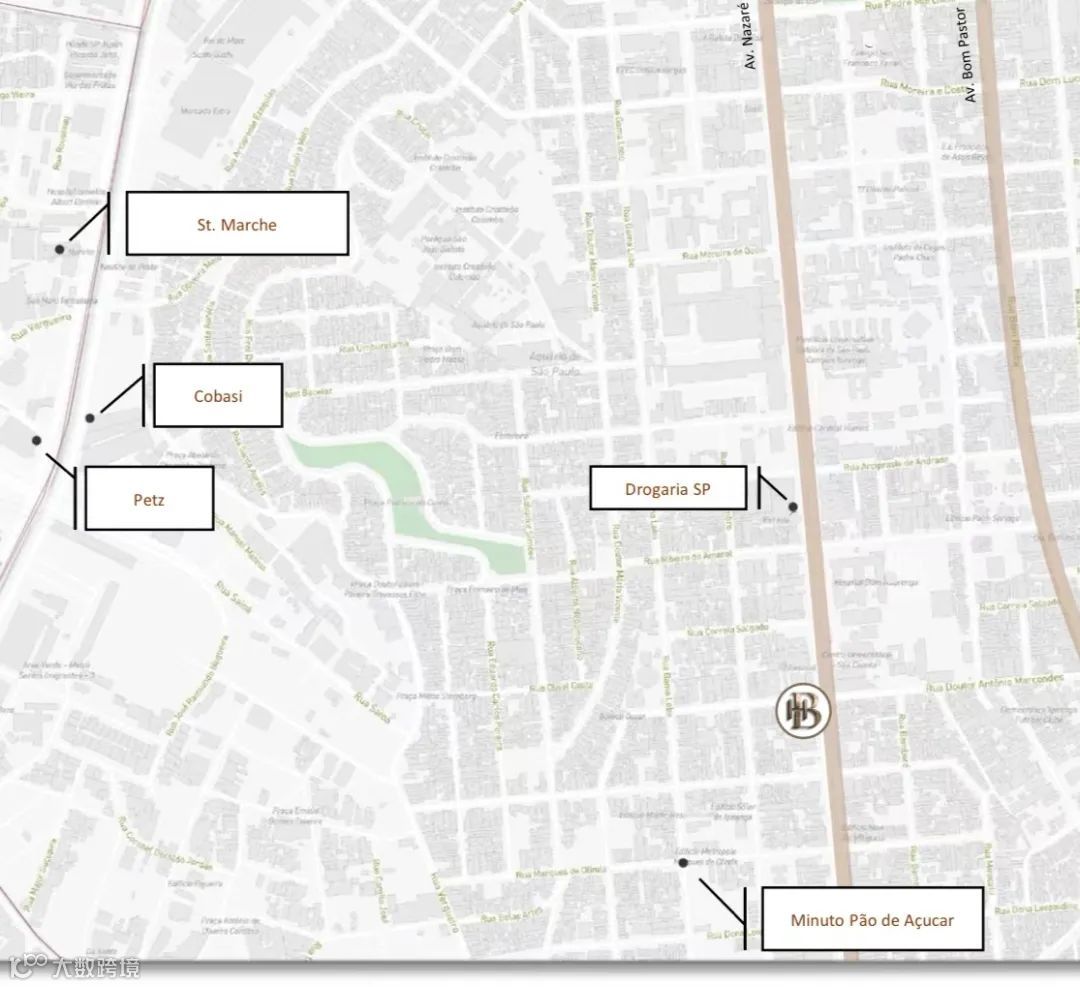
Task: Click the Rua Marquês de Olinda street label
Action: pyautogui.click(x=561, y=873)
